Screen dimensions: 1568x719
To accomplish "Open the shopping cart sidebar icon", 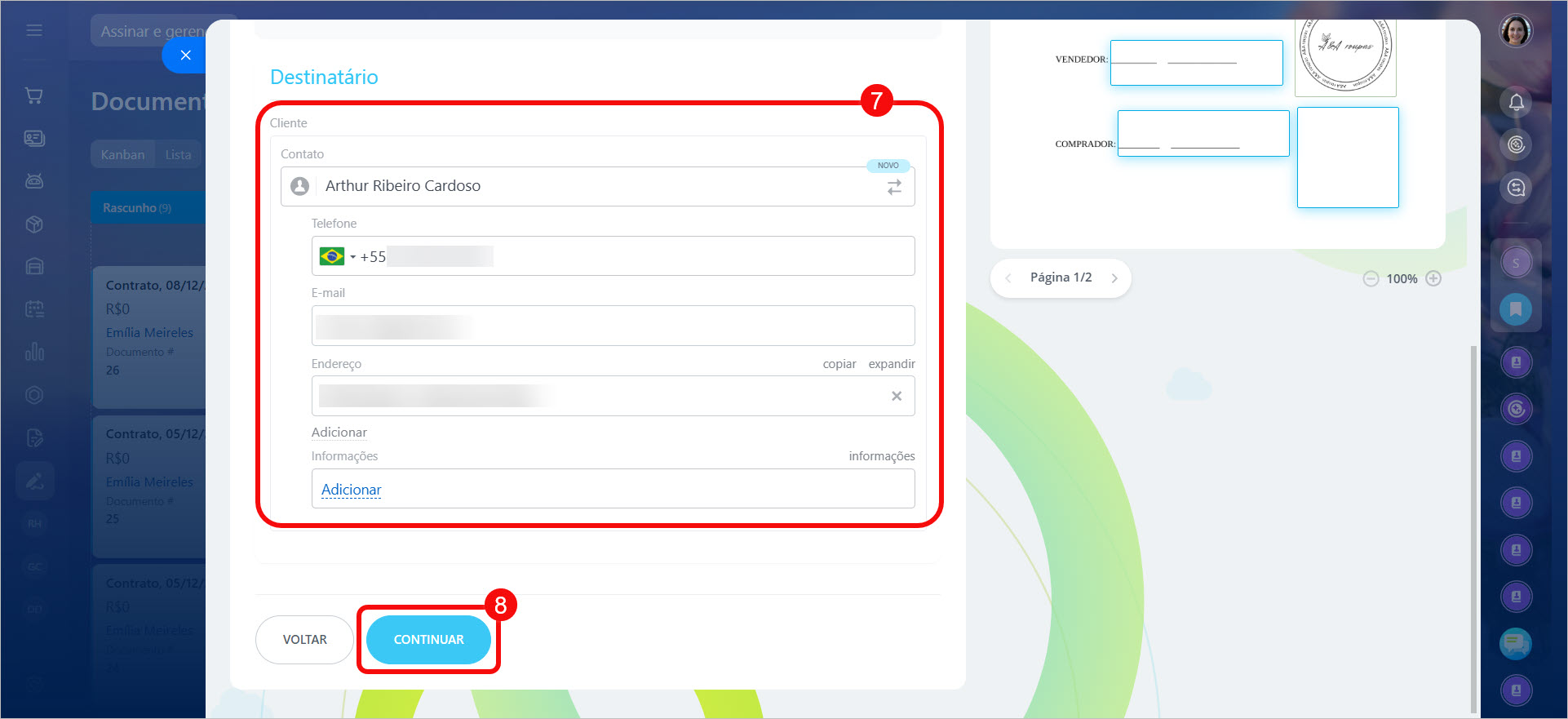I will pyautogui.click(x=34, y=95).
